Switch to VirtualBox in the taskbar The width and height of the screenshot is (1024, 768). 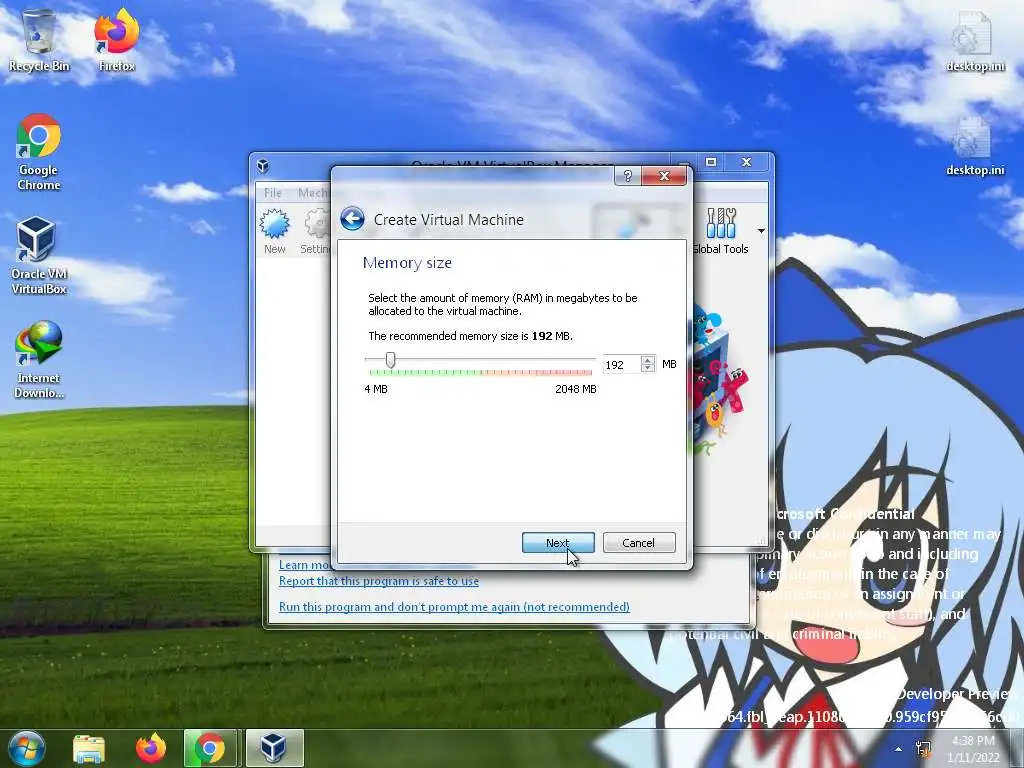274,748
